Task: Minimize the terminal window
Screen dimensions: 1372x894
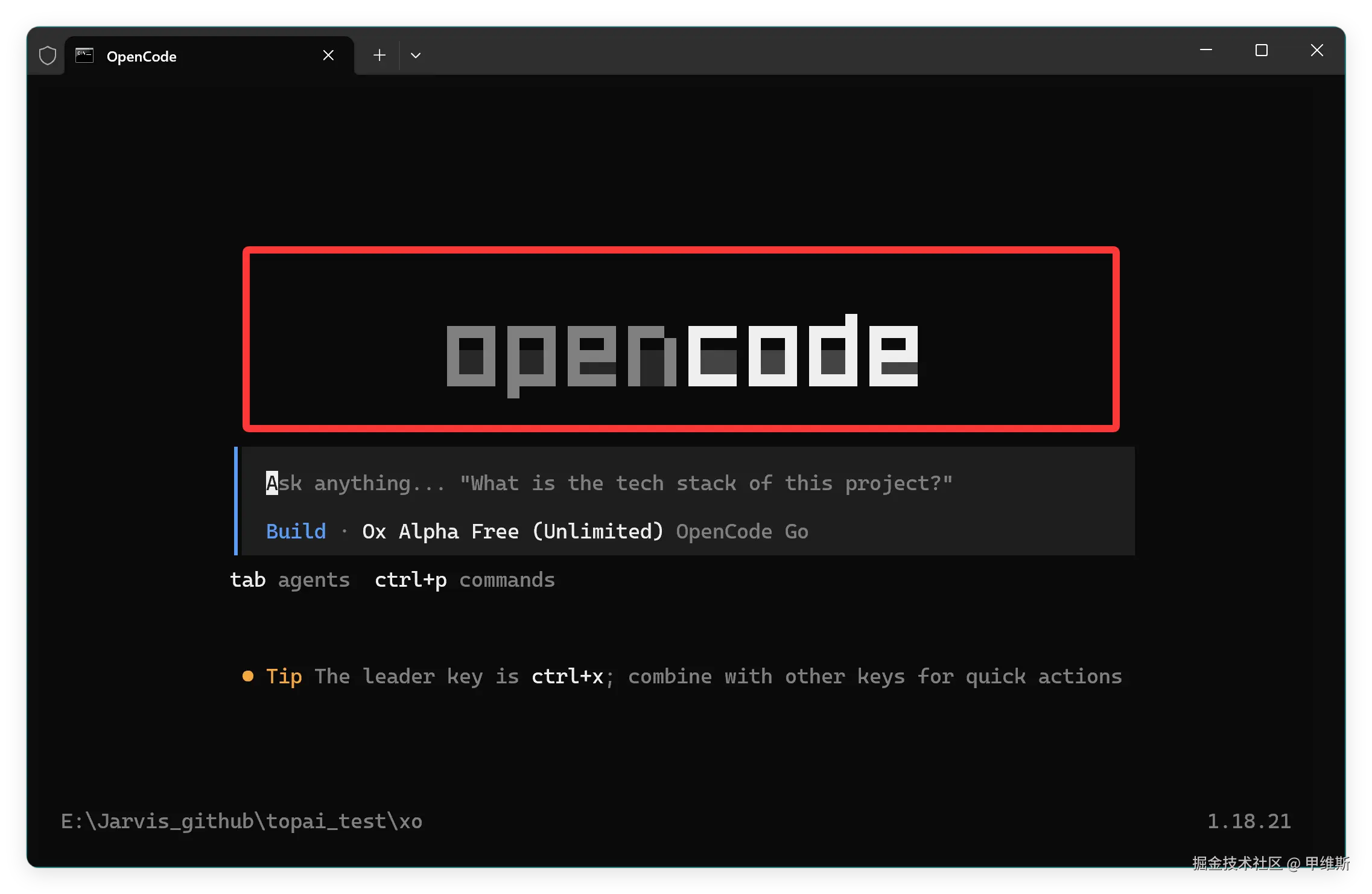Action: coord(1205,50)
